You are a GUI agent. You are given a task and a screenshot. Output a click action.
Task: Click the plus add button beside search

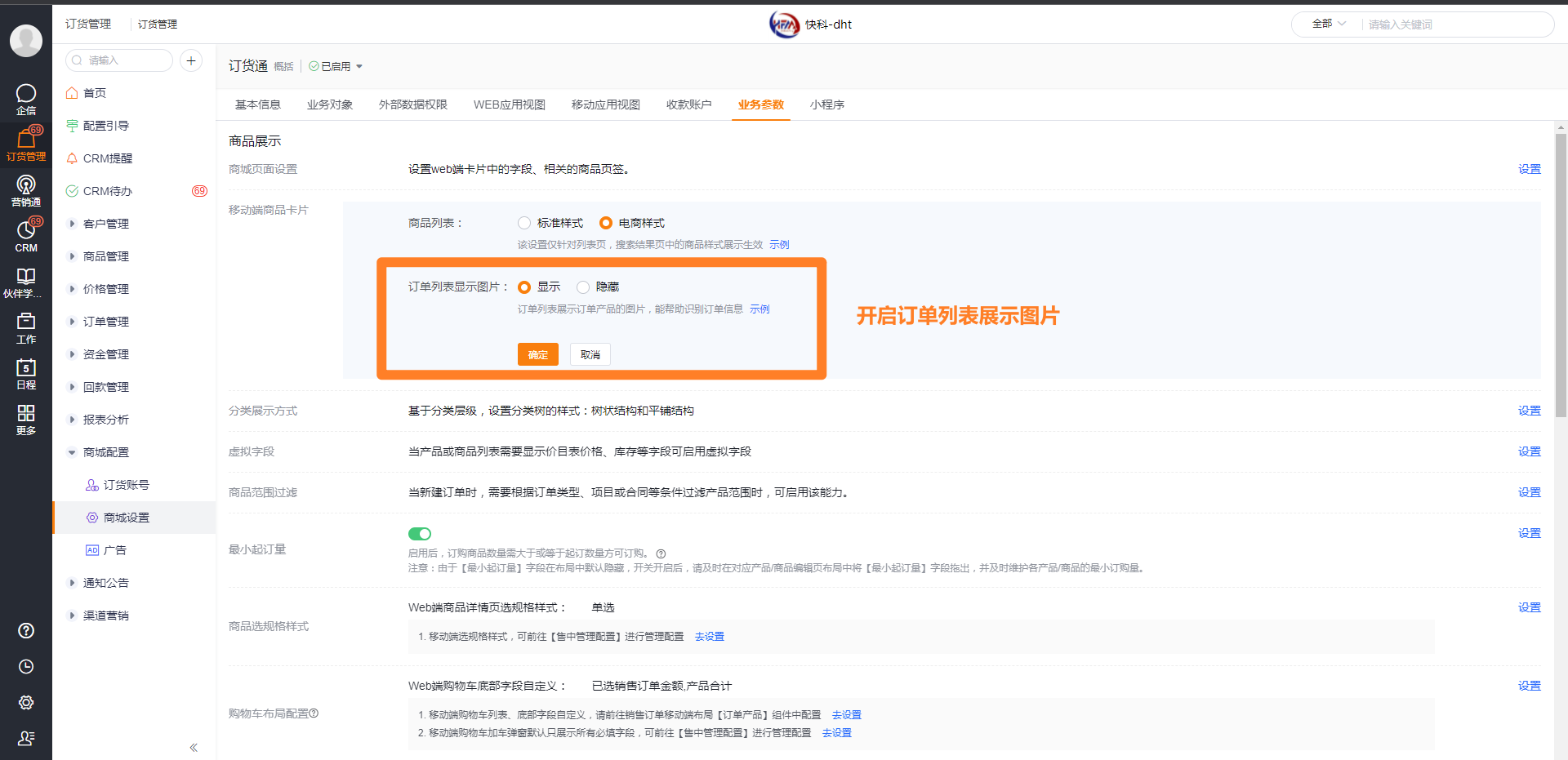pyautogui.click(x=191, y=60)
